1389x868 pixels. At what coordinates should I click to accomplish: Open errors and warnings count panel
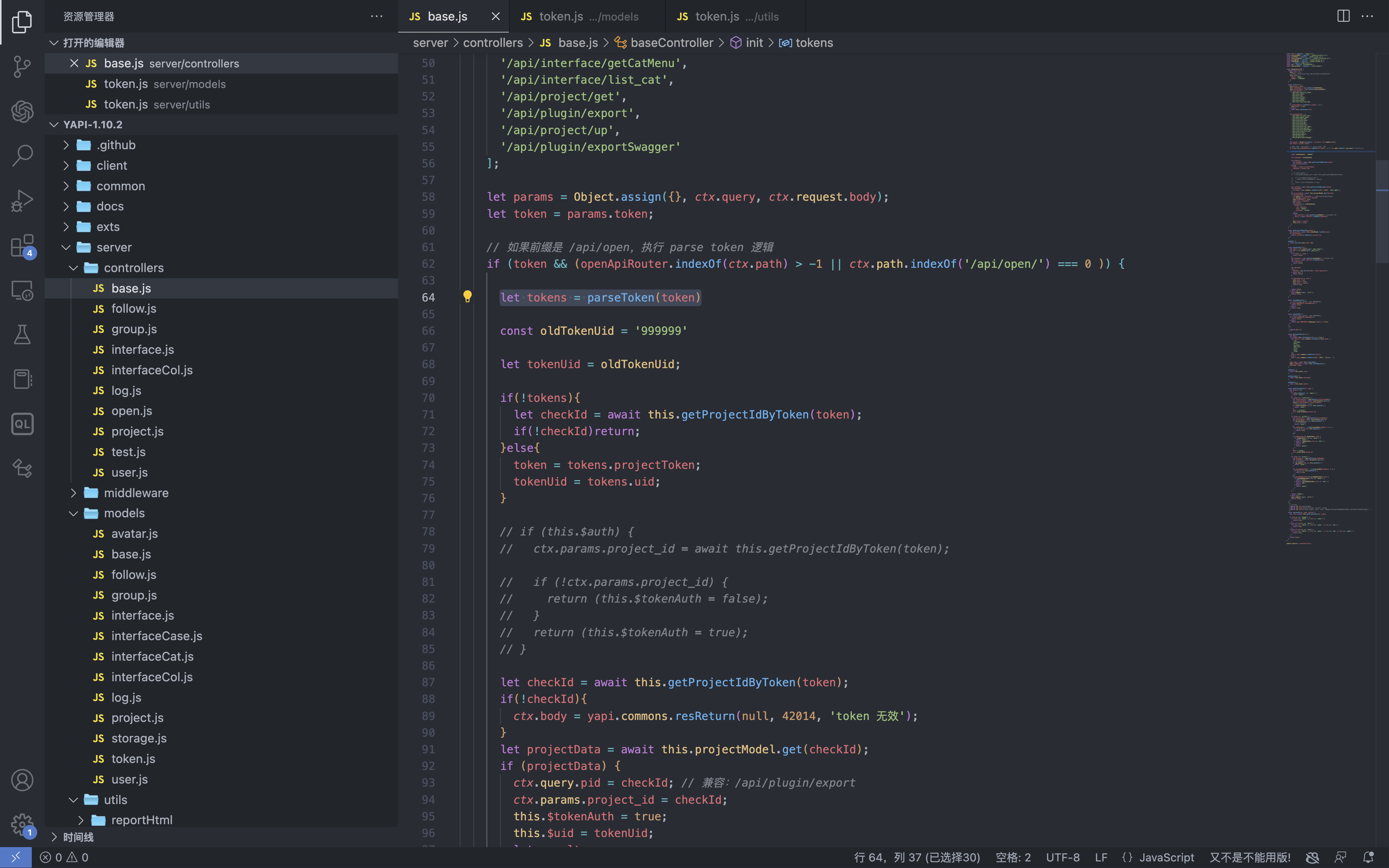(x=64, y=857)
